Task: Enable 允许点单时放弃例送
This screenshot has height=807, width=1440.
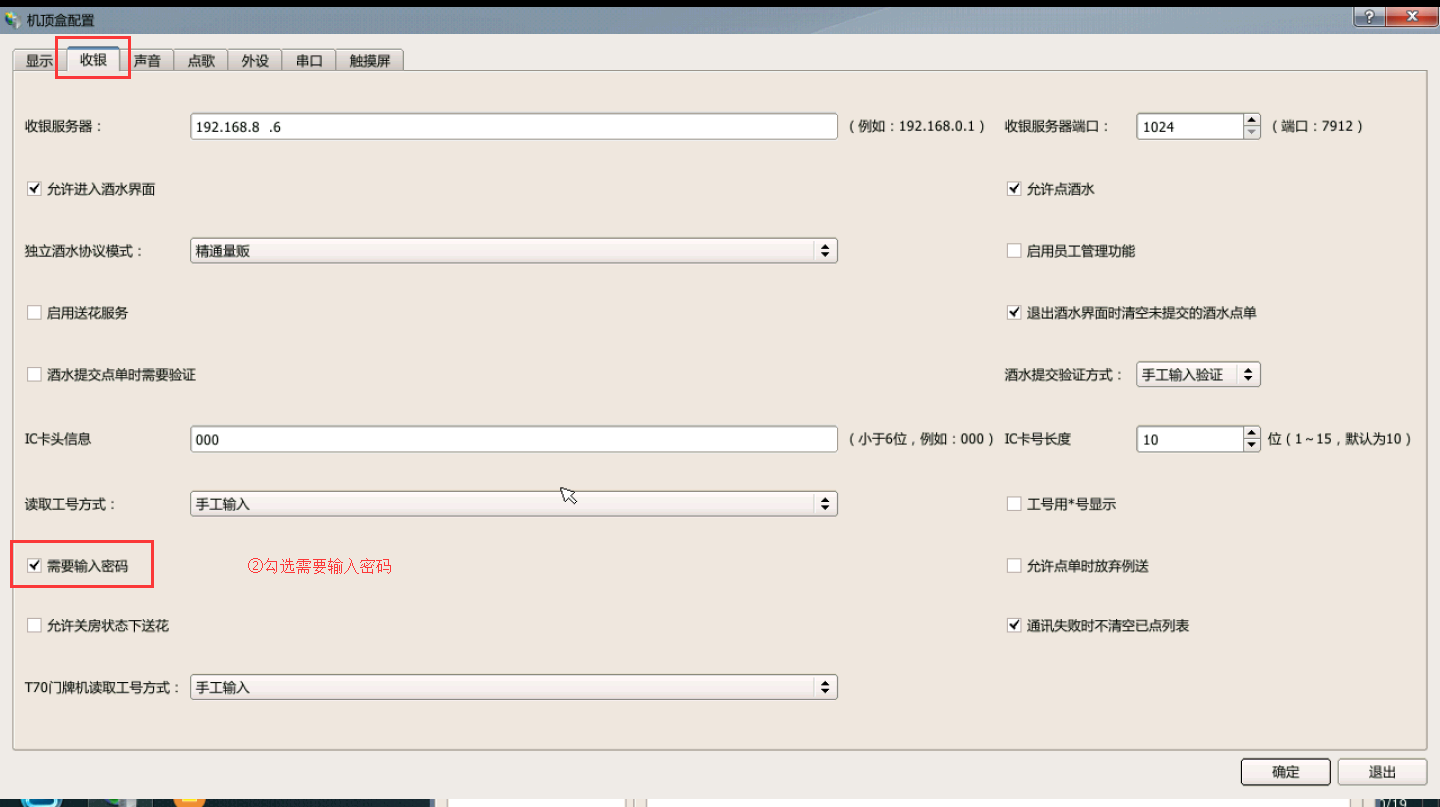Action: pos(1014,566)
